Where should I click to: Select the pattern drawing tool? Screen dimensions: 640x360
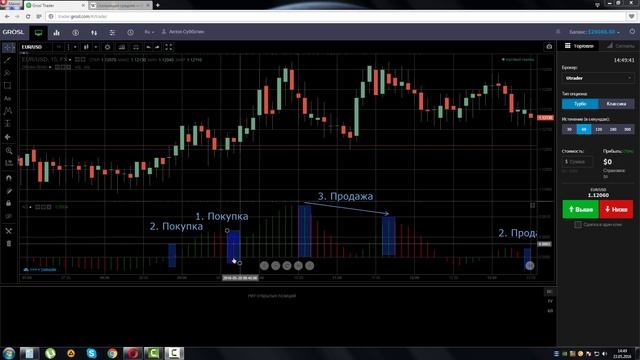[x=8, y=111]
